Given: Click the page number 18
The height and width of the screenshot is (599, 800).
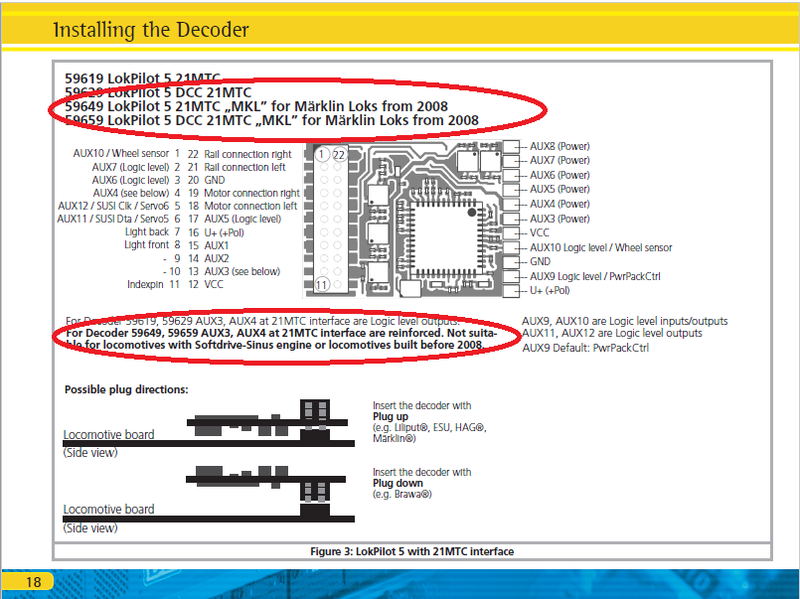Looking at the screenshot, I should pyautogui.click(x=33, y=582).
